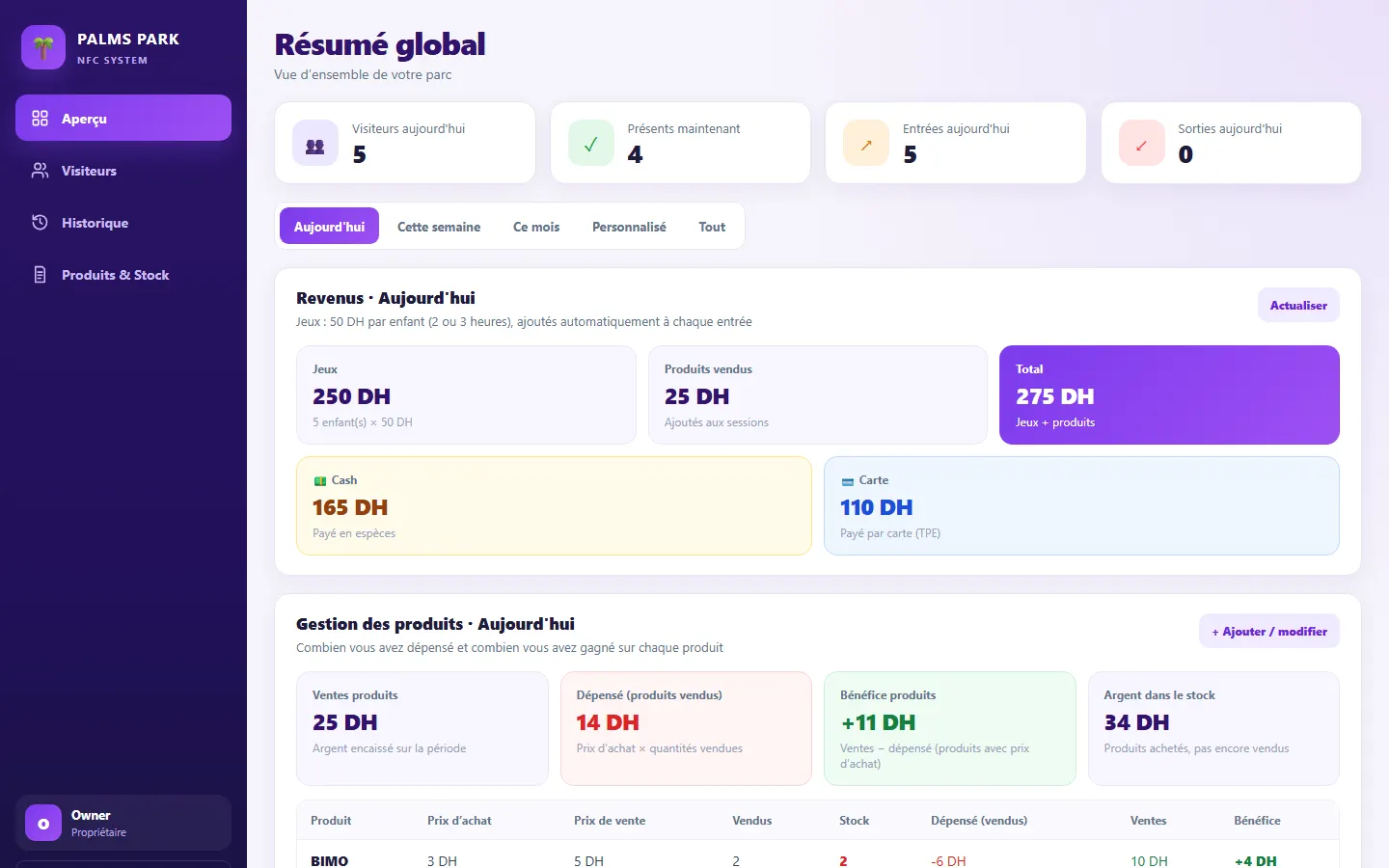
Task: Click the Jeux 250 DH card
Action: (x=466, y=394)
